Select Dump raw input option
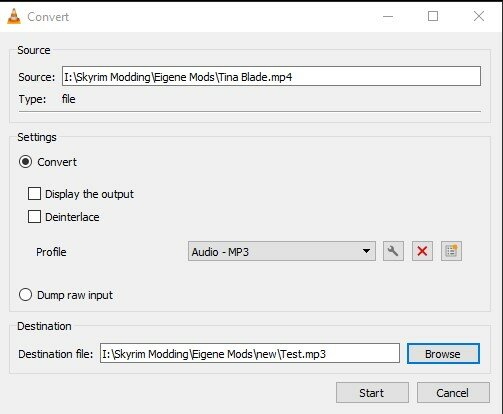Viewport: 503px width, 414px height. tap(26, 295)
